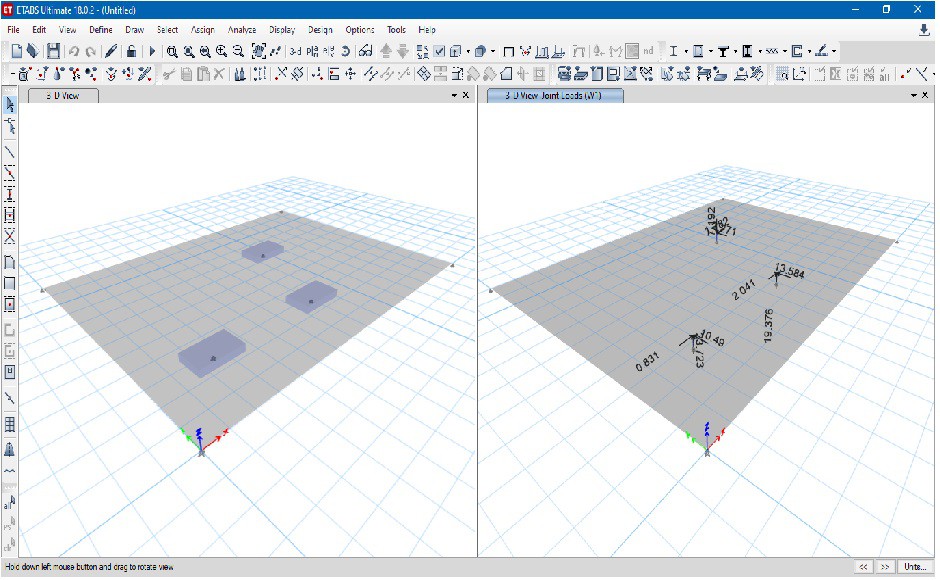Click the Save model icon
The height and width of the screenshot is (580, 940).
pyautogui.click(x=53, y=51)
